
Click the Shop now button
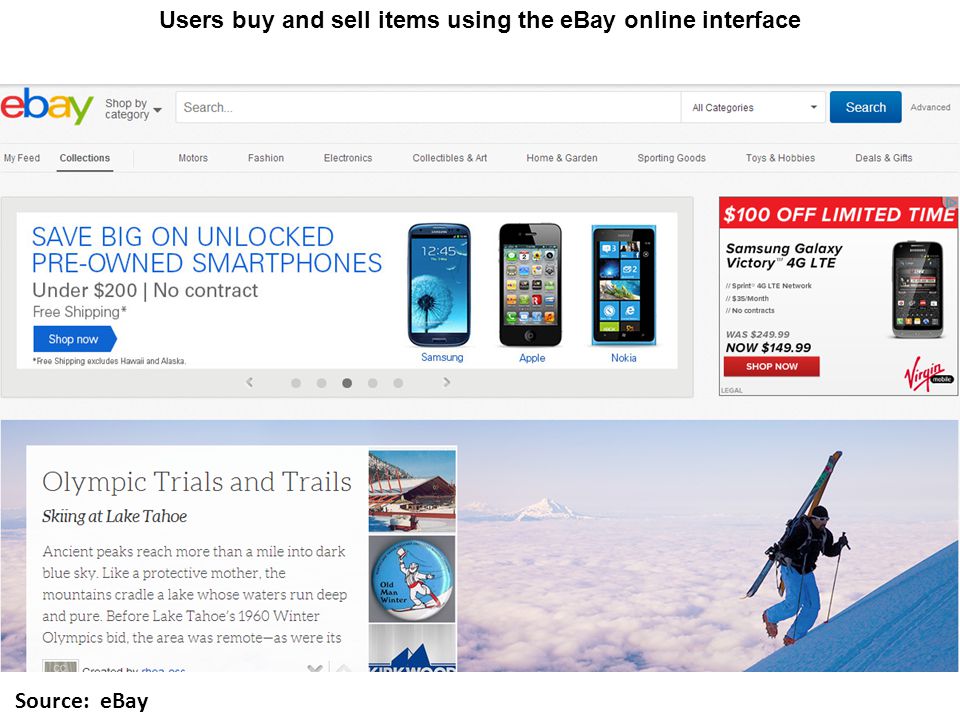click(74, 339)
